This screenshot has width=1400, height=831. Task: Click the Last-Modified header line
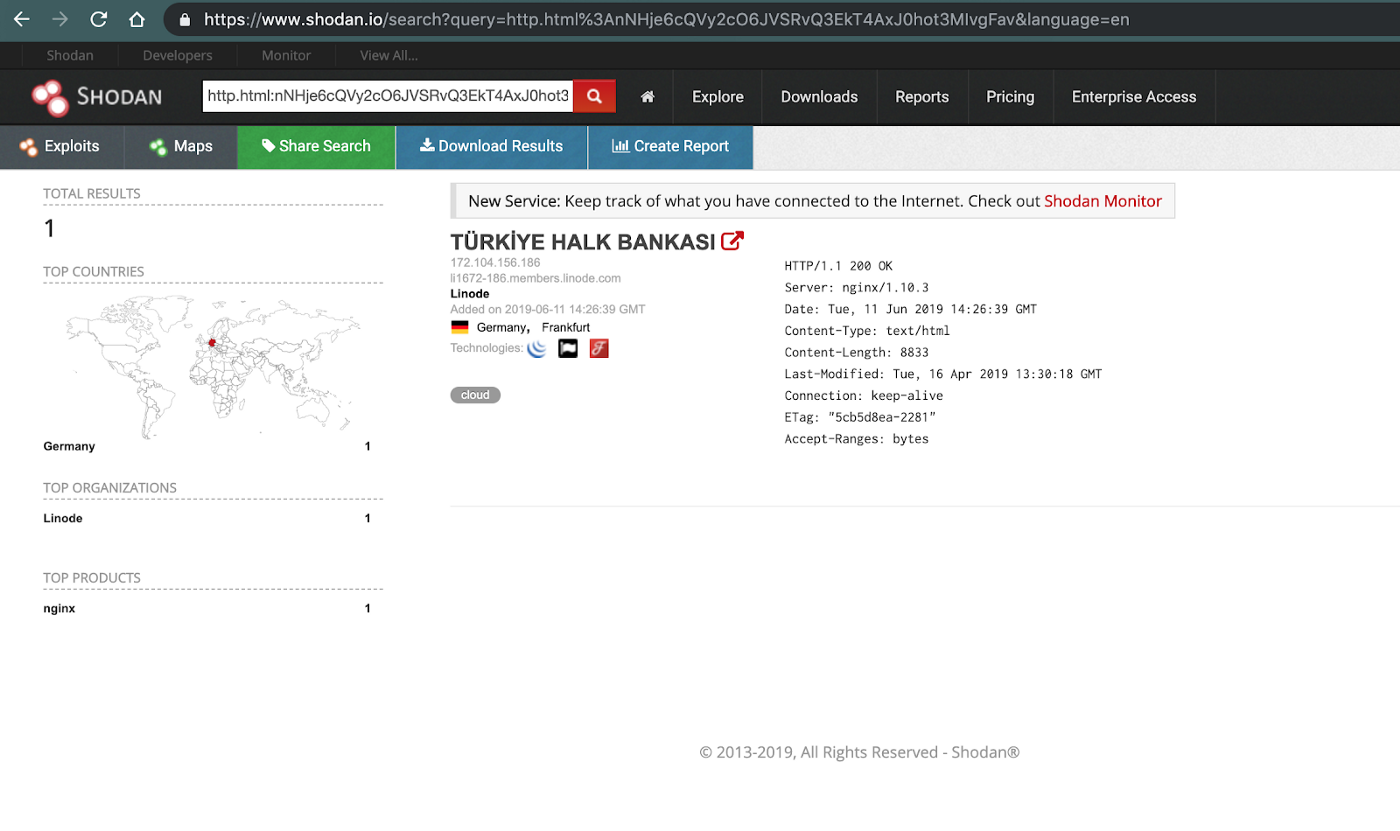943,374
